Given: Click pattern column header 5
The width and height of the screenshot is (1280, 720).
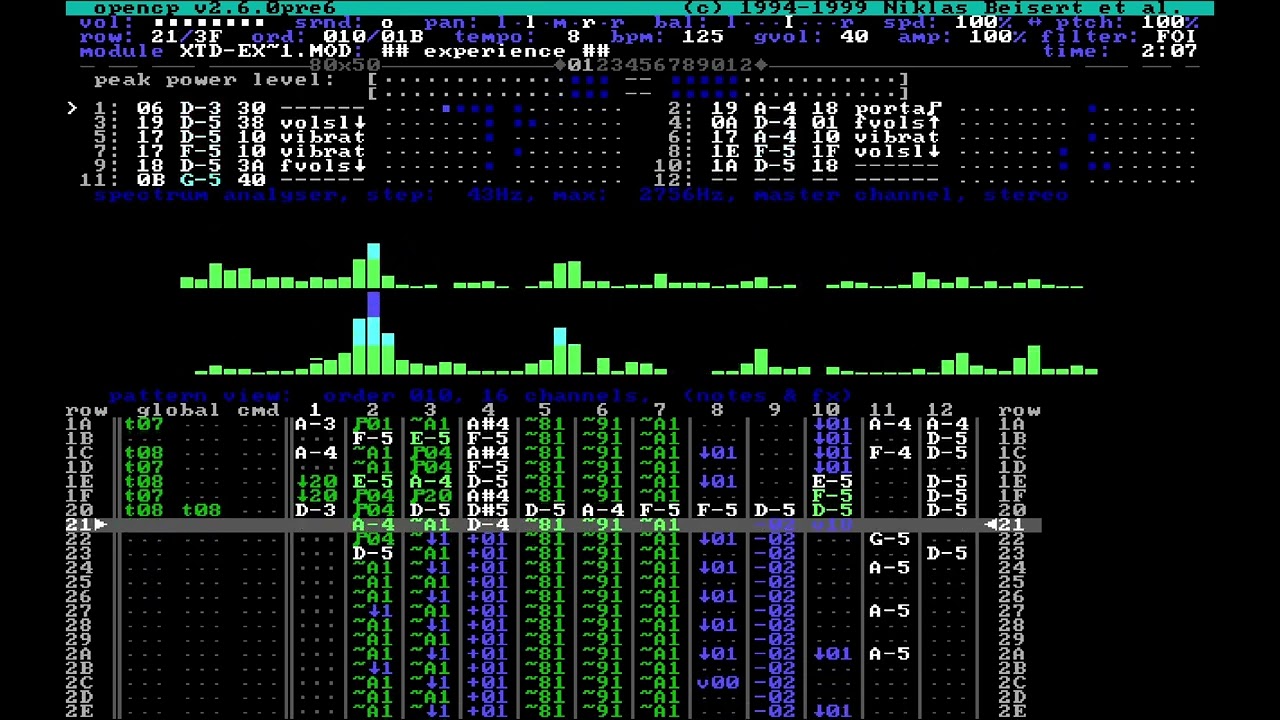Looking at the screenshot, I should coord(546,410).
